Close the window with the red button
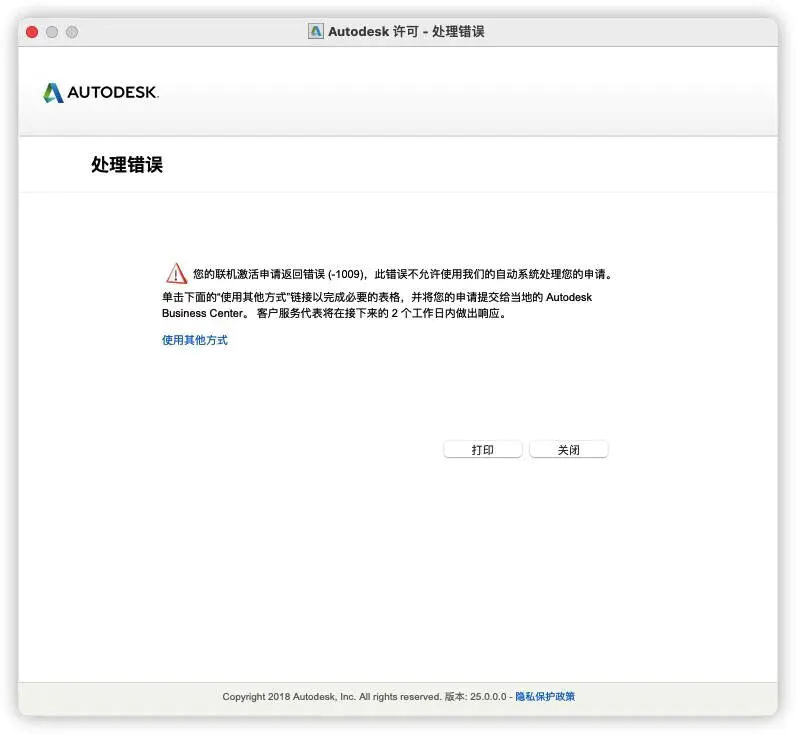This screenshot has width=796, height=734. [32, 32]
